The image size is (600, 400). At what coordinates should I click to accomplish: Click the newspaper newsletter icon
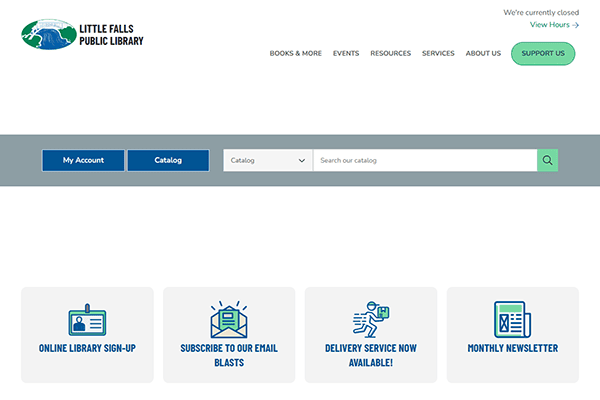(512, 319)
